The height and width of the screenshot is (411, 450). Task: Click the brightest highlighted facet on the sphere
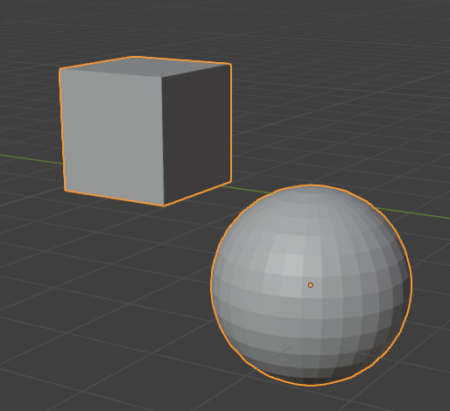293,265
